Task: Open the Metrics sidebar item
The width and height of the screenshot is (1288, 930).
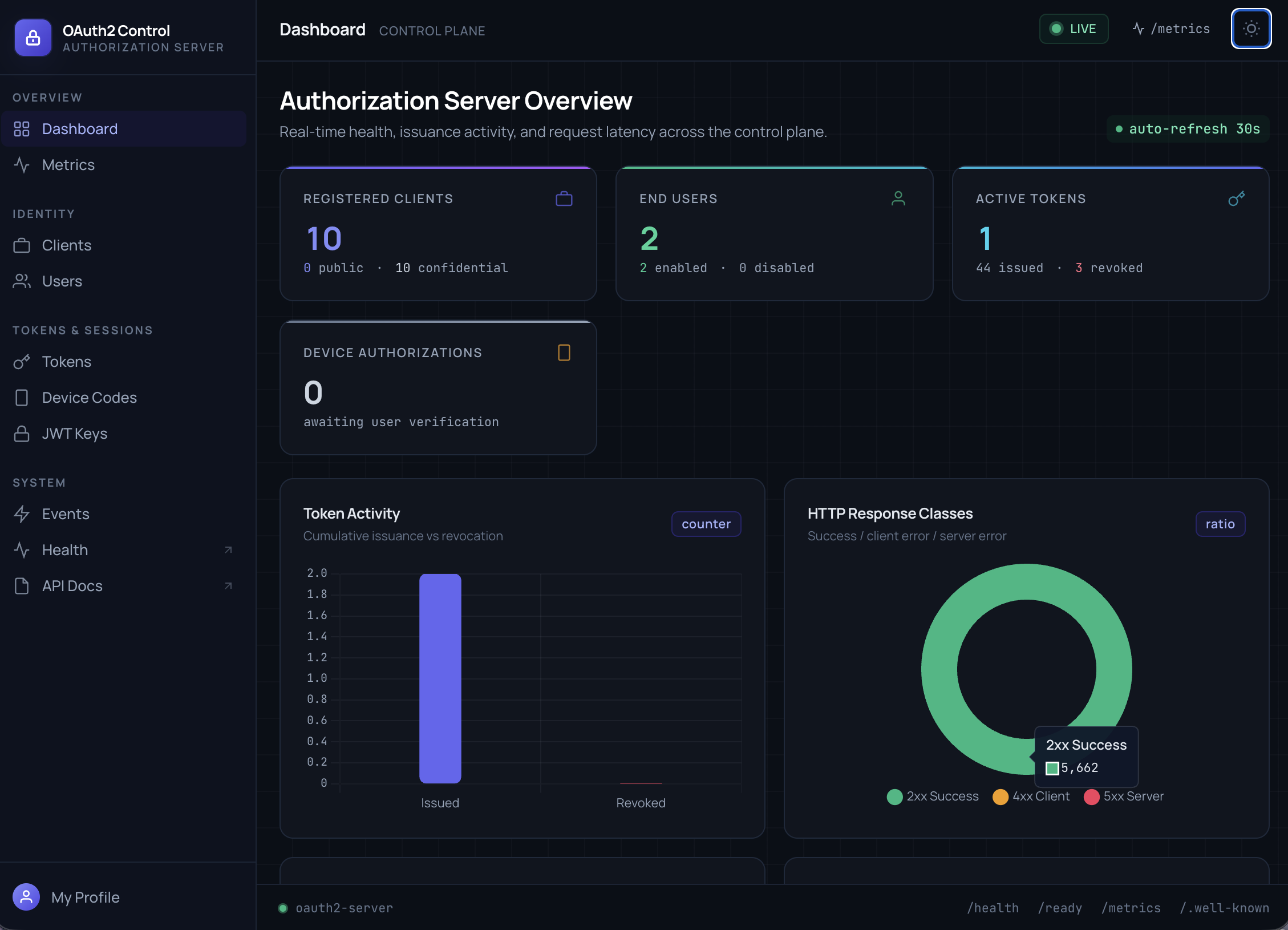Action: pos(68,165)
